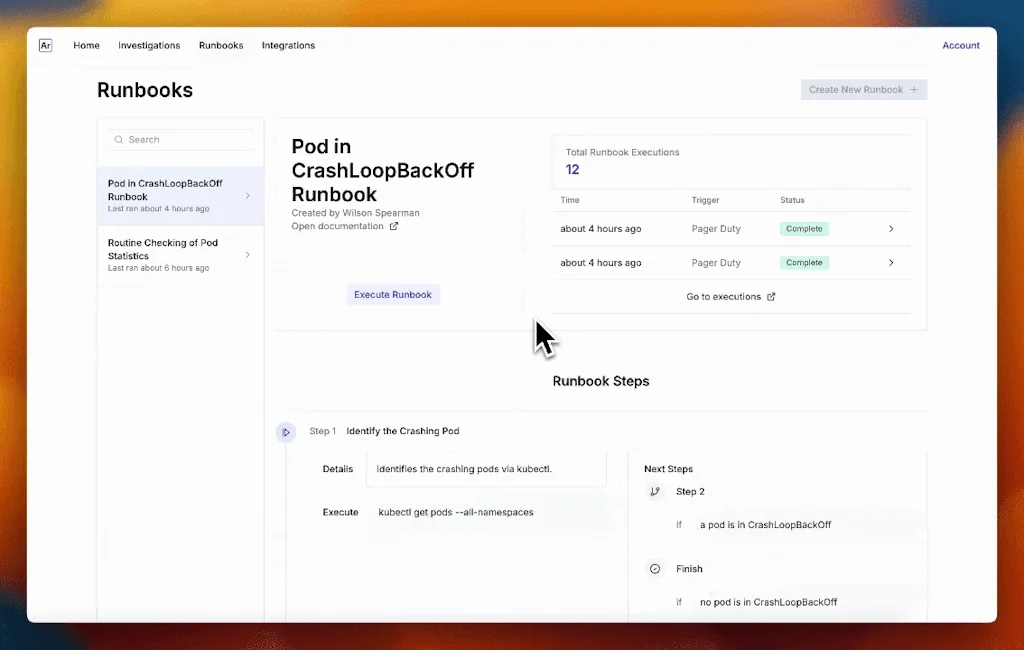Click the branch icon next to Step 2
This screenshot has width=1024, height=650.
coord(655,491)
